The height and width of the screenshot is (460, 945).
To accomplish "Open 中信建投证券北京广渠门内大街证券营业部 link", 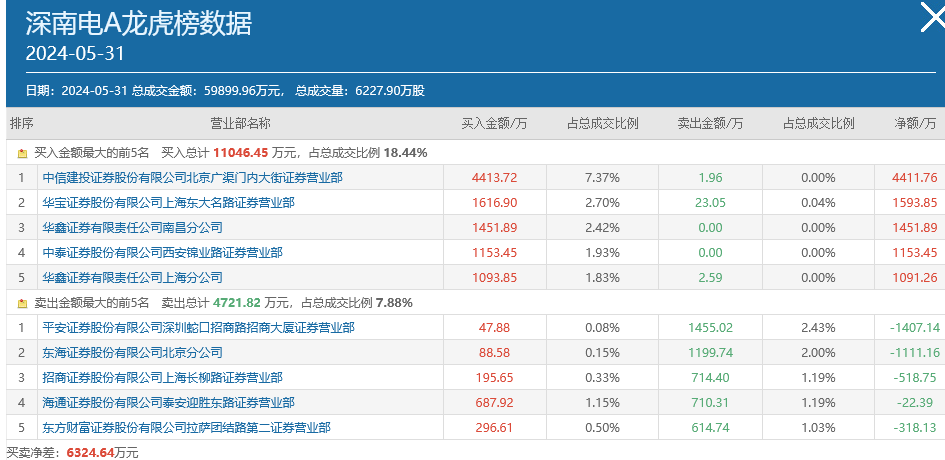I will [193, 178].
